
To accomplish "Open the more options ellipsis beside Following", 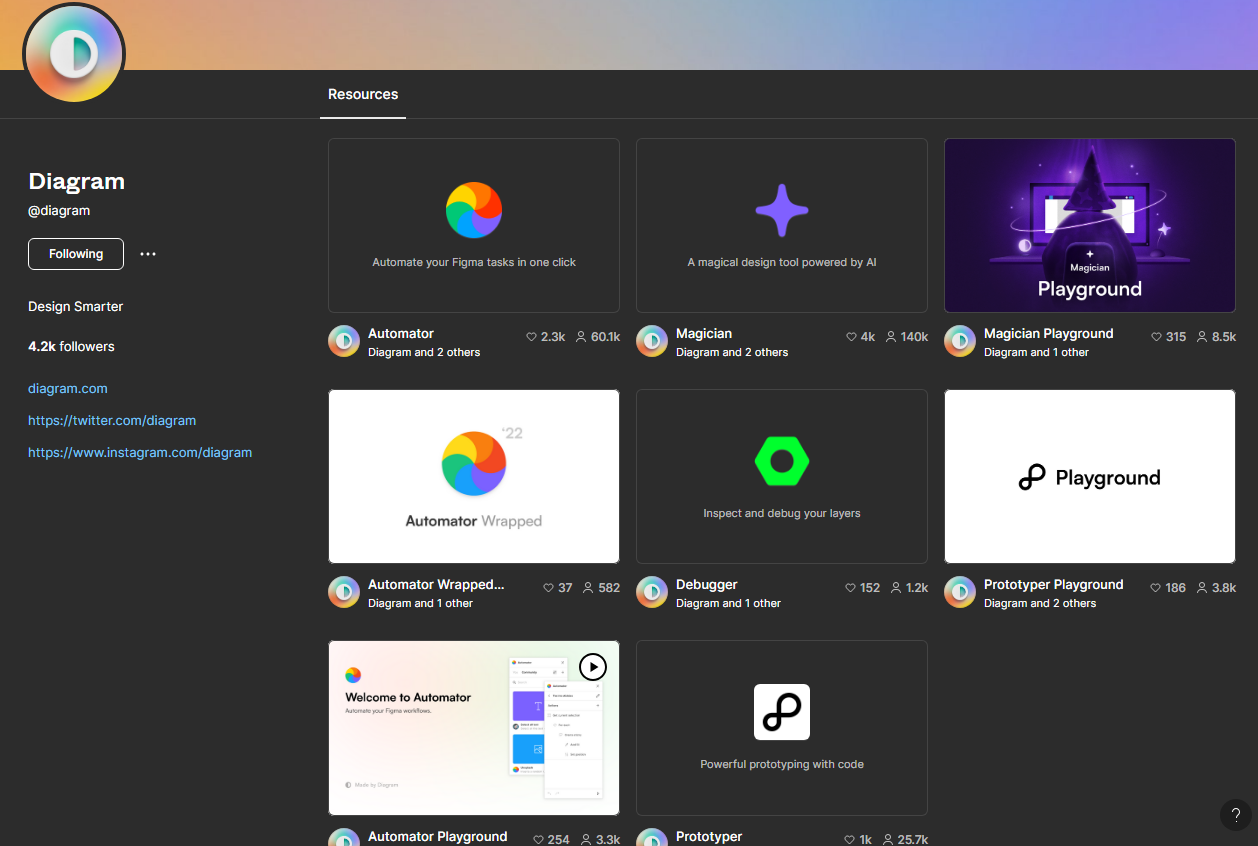I will click(148, 254).
